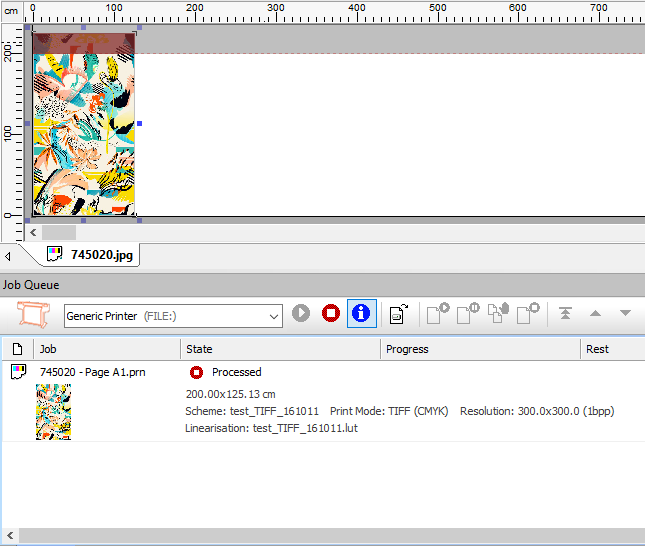Open the Generic Printer dropdown
Screen dimensions: 645x546
pyautogui.click(x=173, y=316)
